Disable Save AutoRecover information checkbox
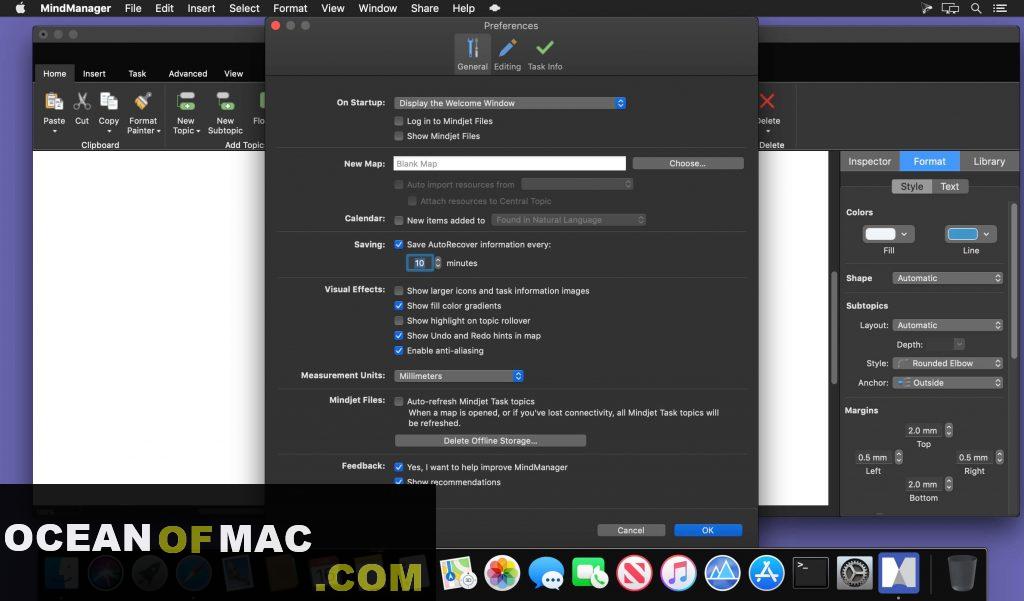1024x601 pixels. (399, 244)
